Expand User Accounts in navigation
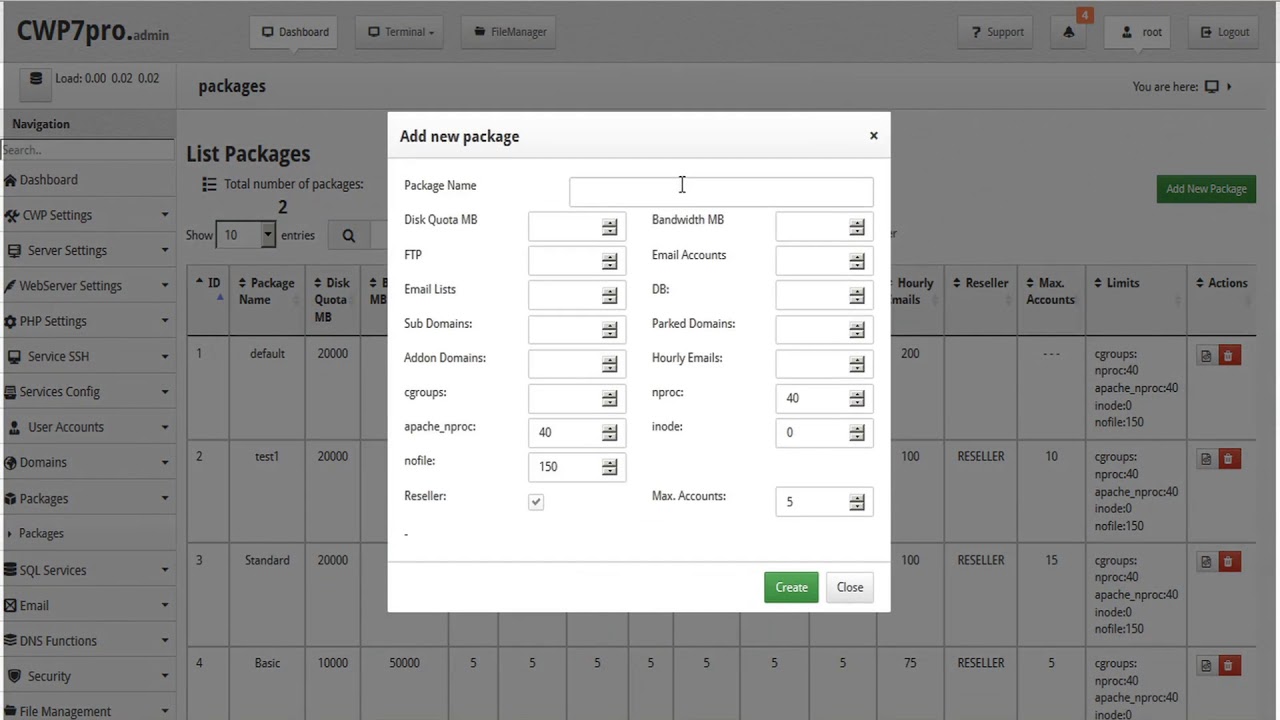This screenshot has height=720, width=1280. click(87, 427)
